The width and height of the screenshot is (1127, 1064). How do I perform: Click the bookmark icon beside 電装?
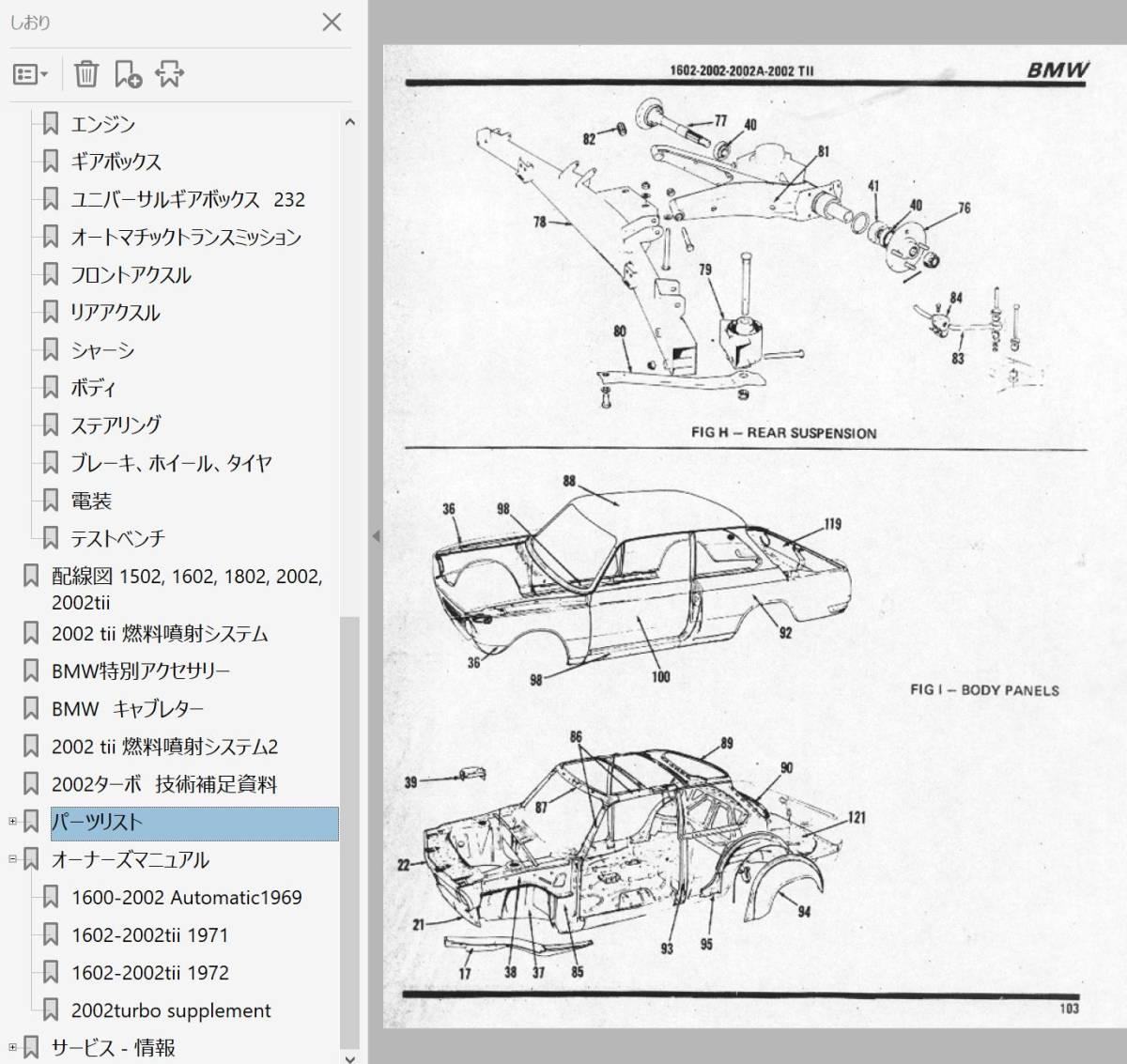pos(51,501)
